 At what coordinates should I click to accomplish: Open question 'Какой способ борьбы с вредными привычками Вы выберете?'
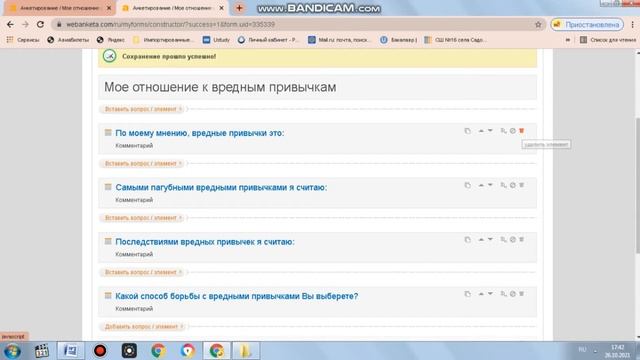237,296
